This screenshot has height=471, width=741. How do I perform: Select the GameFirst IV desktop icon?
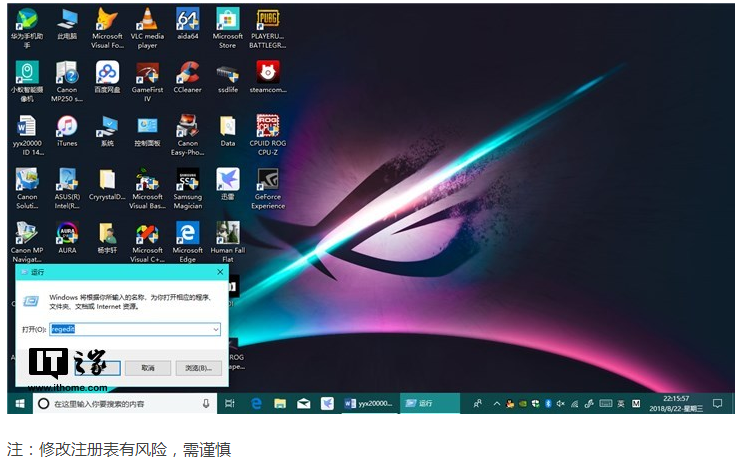147,81
